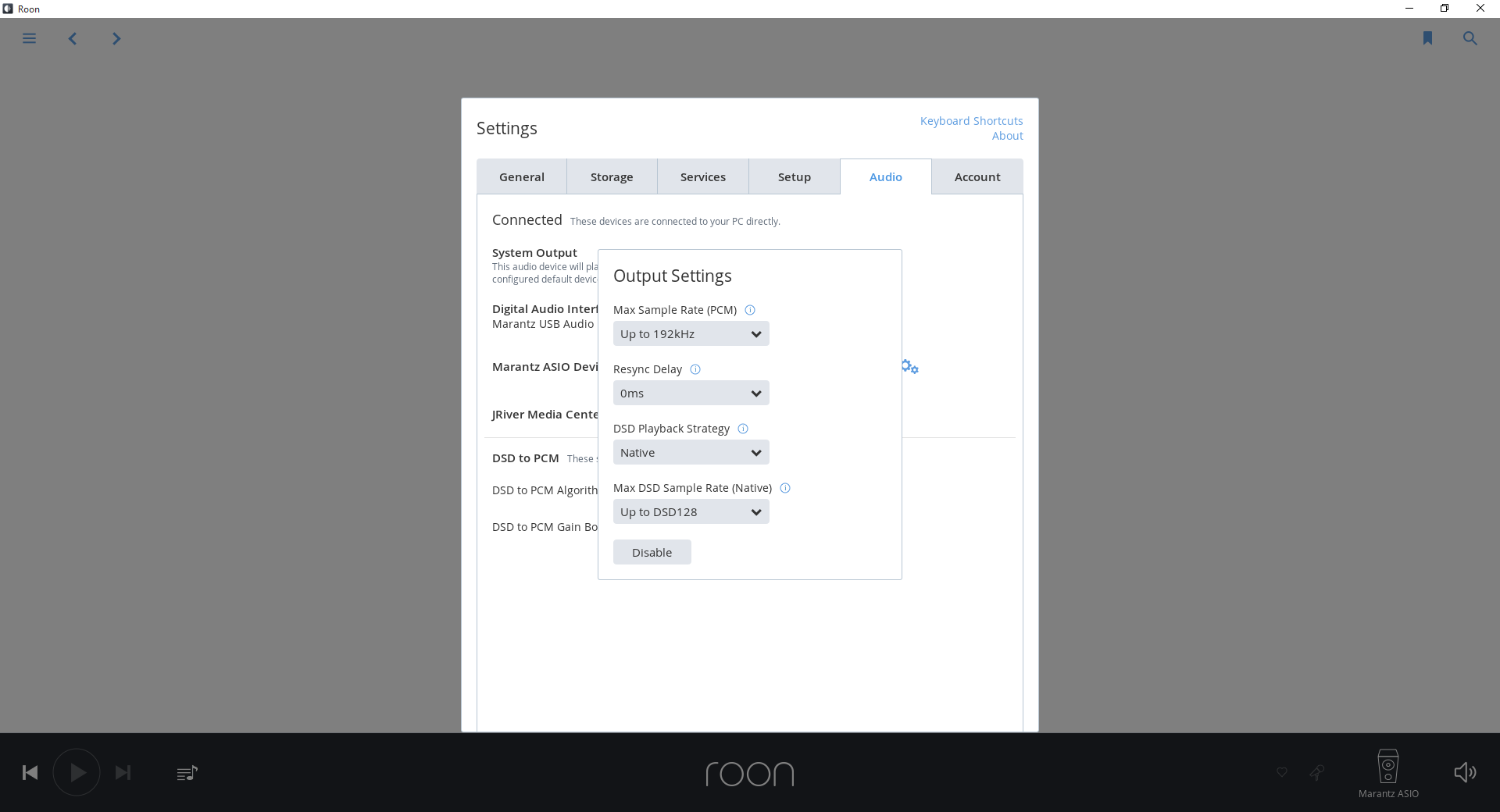The width and height of the screenshot is (1500, 812).
Task: Click the play button
Action: (77, 772)
